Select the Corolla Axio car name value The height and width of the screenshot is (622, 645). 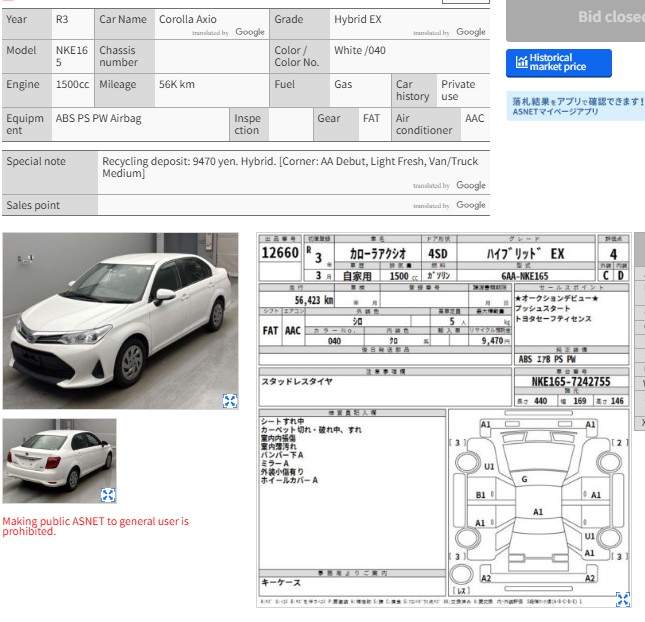coord(188,19)
